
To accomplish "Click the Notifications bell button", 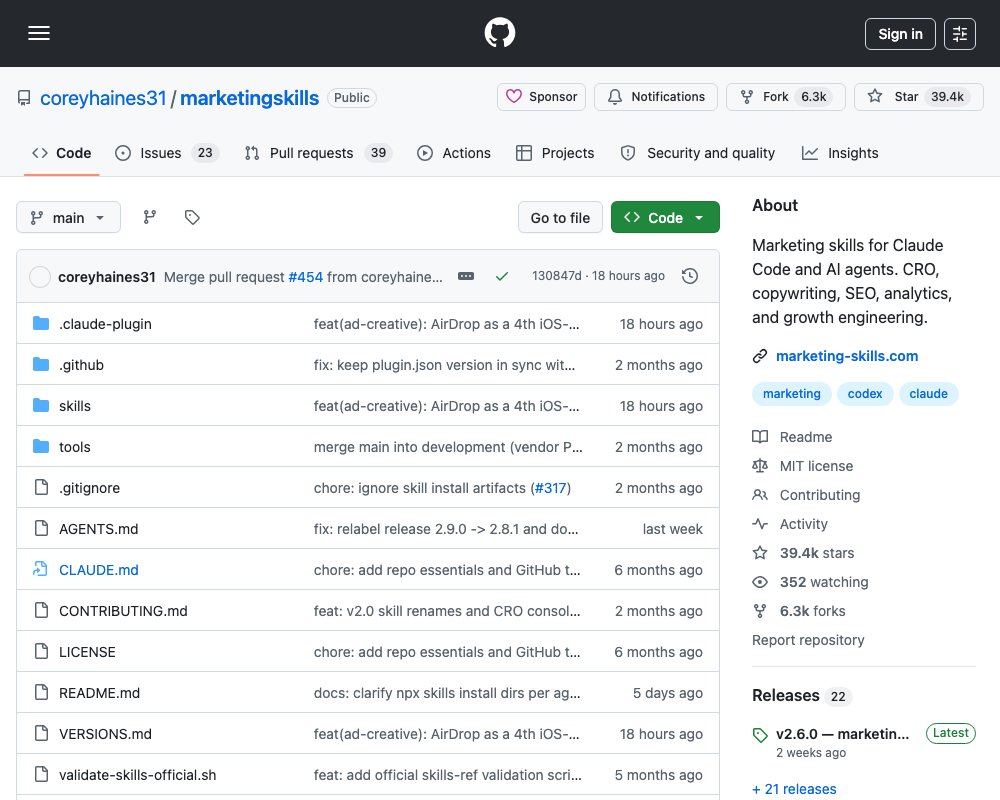I will [656, 97].
